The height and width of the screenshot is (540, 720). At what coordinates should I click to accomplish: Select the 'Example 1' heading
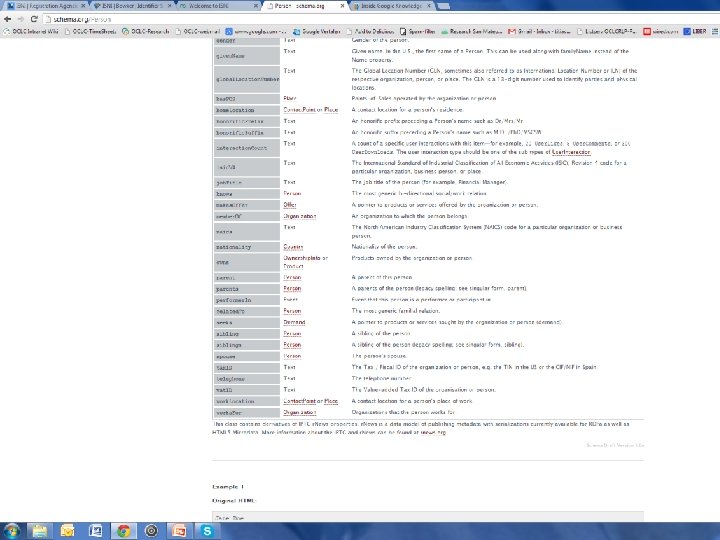pyautogui.click(x=228, y=487)
